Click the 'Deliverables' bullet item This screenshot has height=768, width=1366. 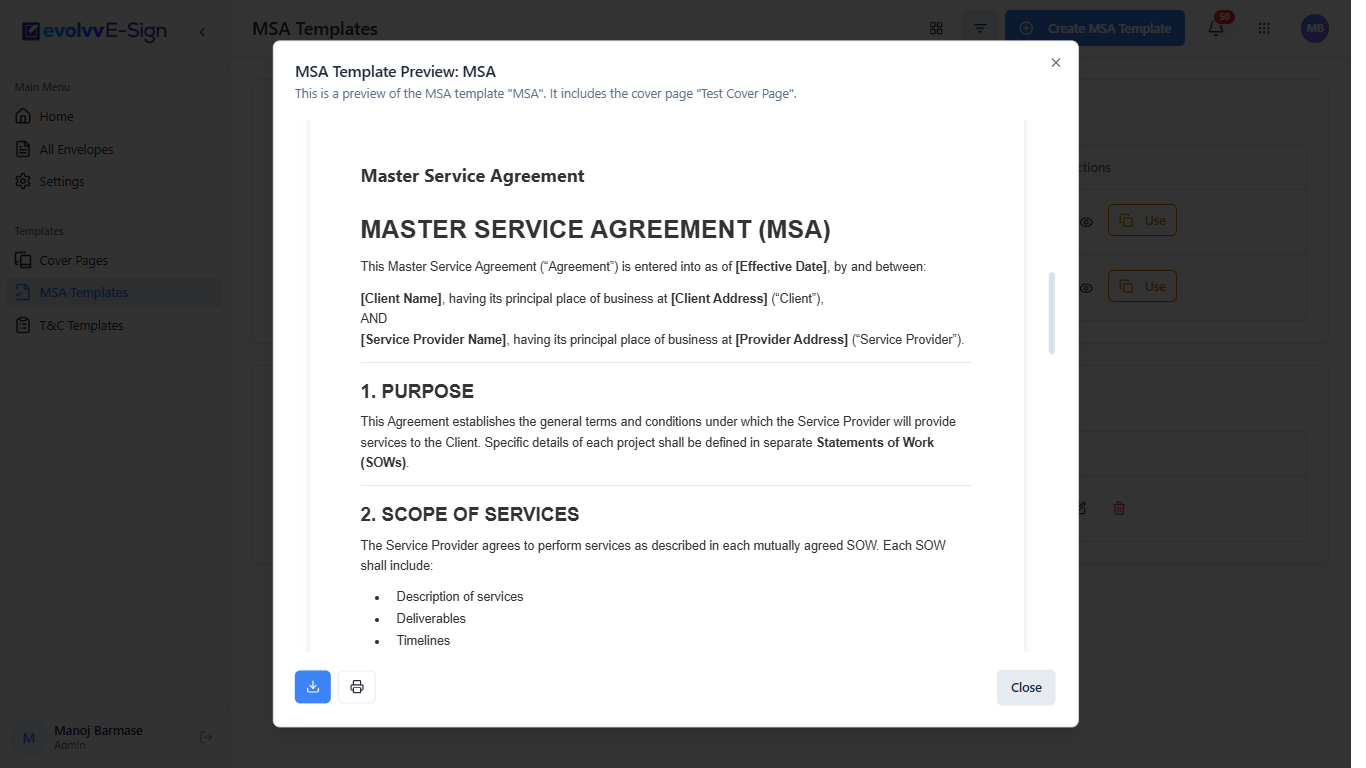[x=431, y=618]
